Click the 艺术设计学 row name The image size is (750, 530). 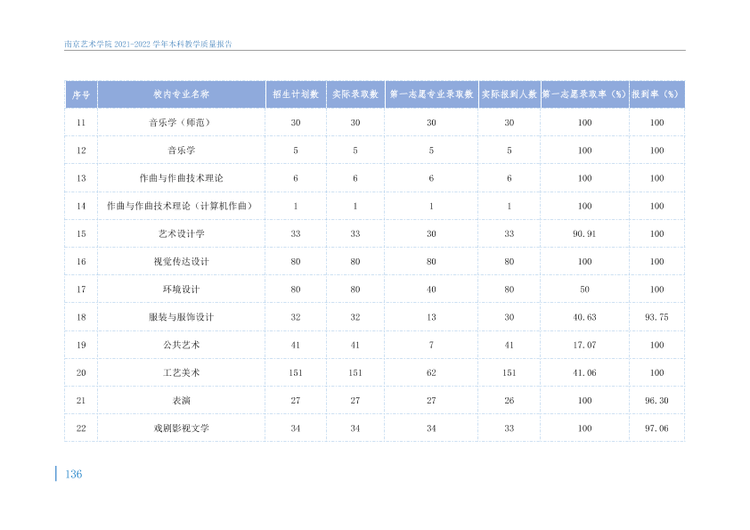[x=181, y=234]
